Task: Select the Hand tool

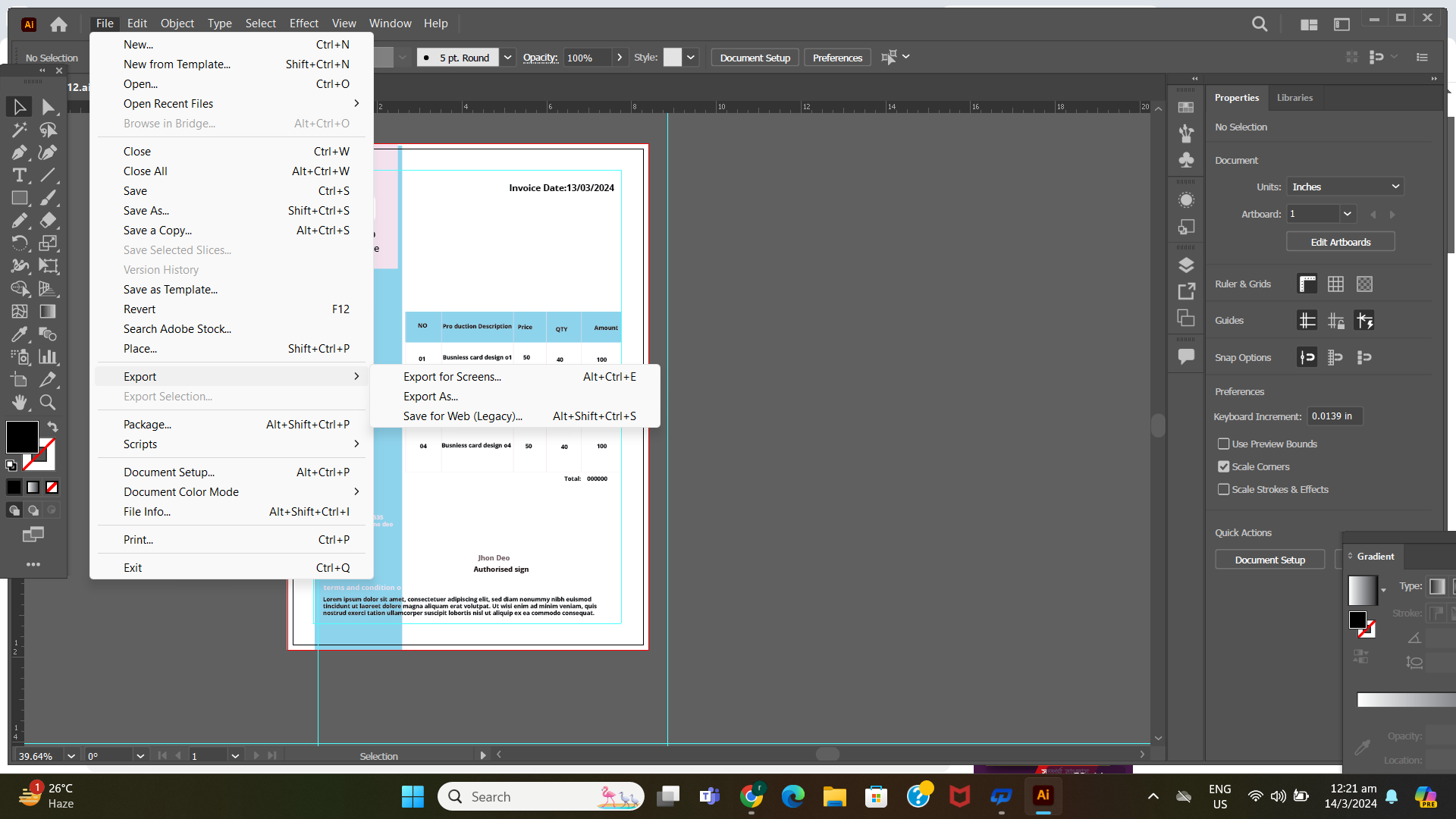Action: 20,403
